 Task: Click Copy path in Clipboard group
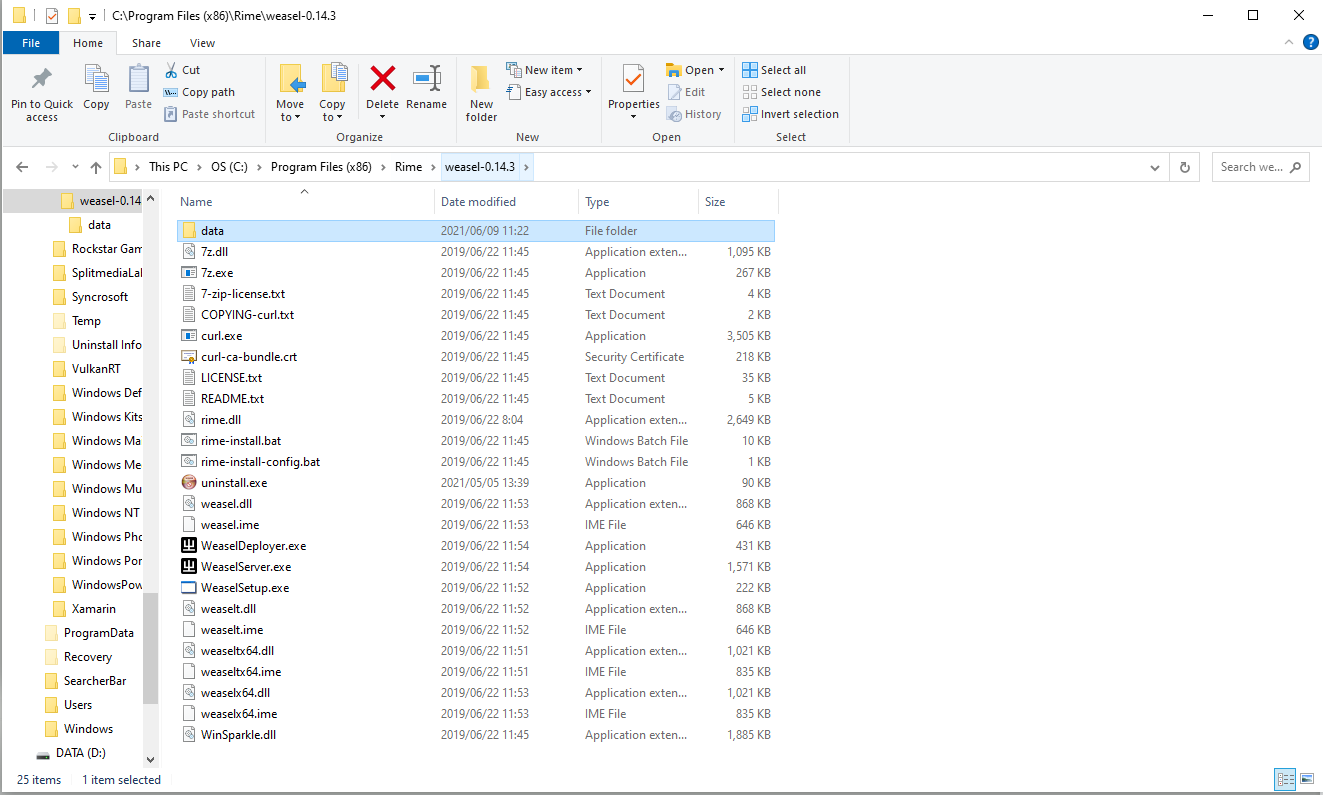(x=199, y=92)
